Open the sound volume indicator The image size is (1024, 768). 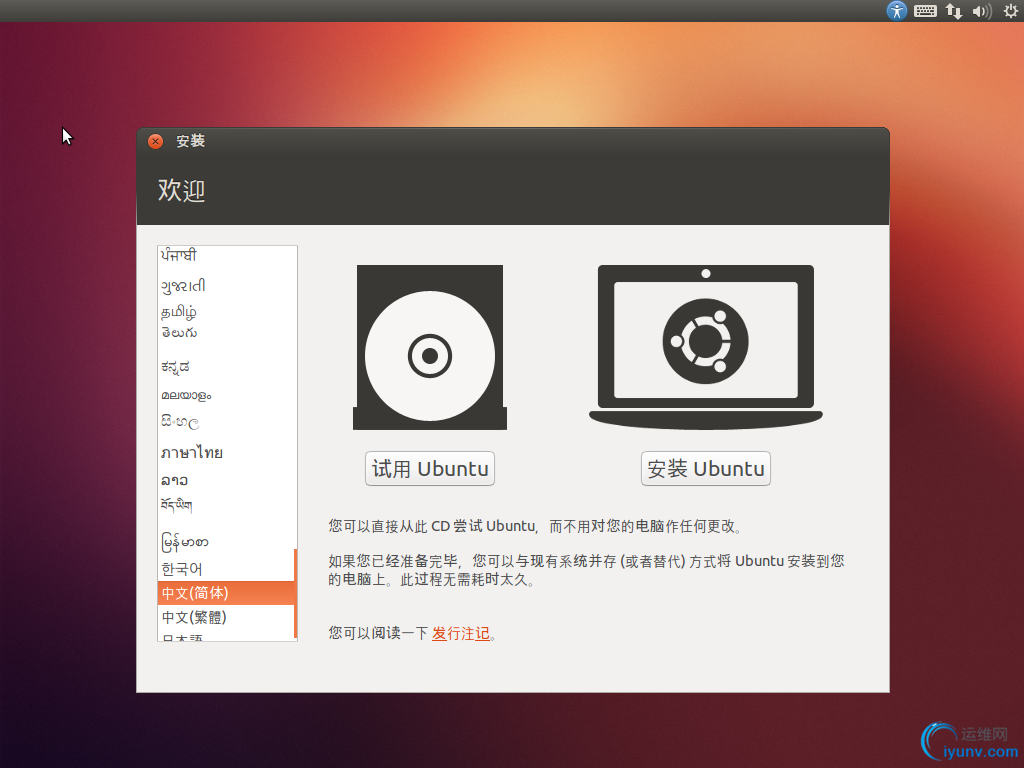click(982, 11)
